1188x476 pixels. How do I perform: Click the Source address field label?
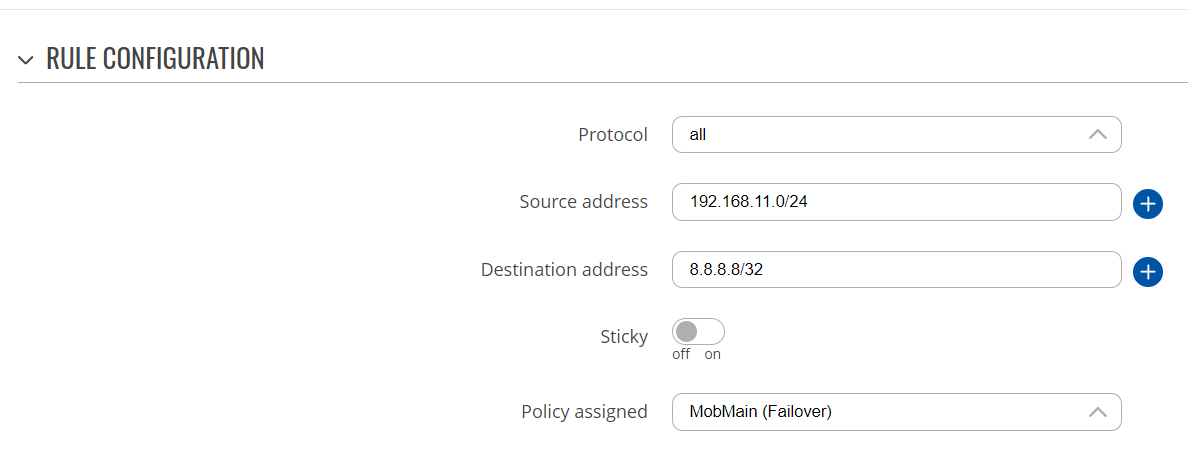(583, 202)
